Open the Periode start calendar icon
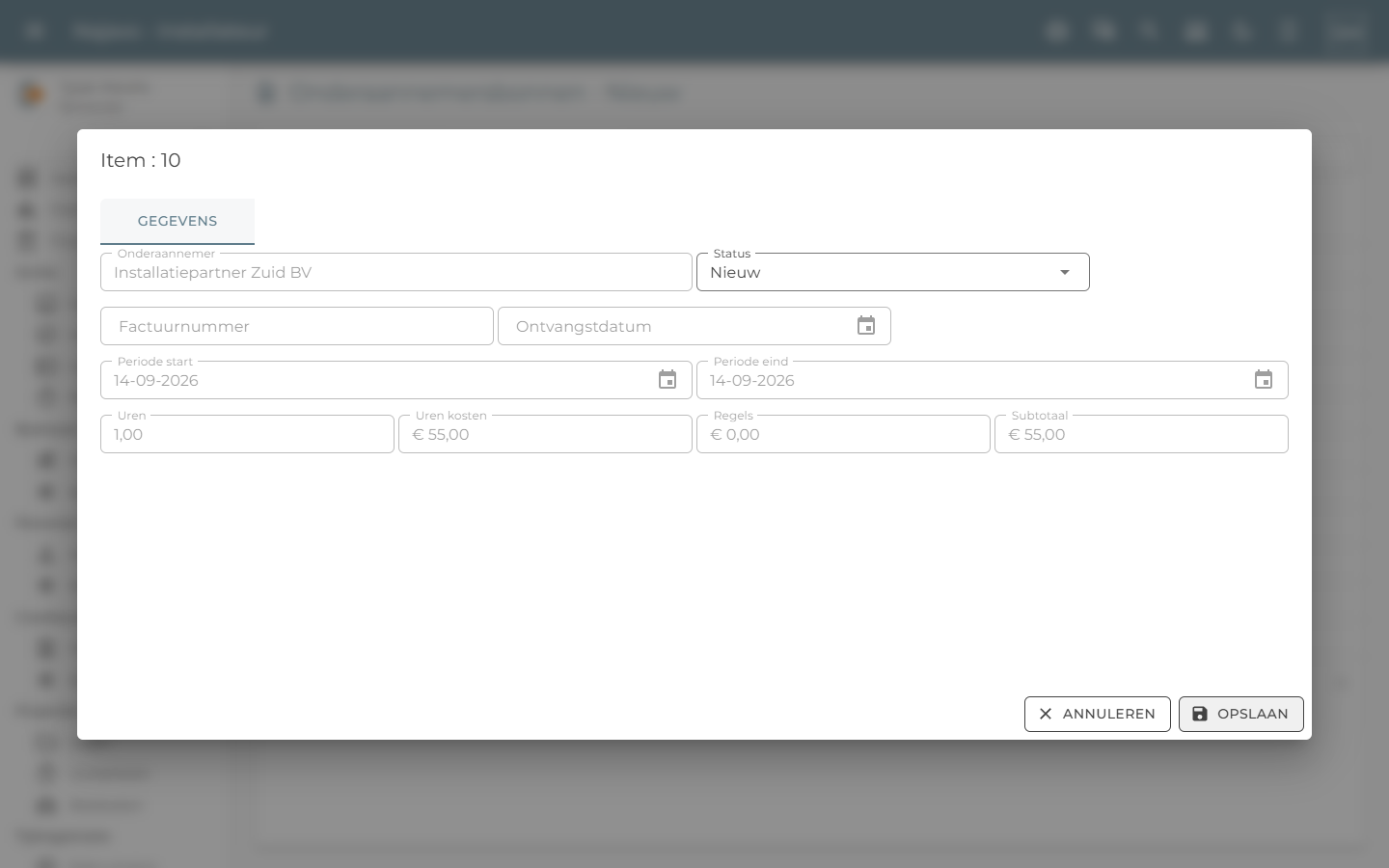Screen dimensions: 1389x868 tap(667, 380)
